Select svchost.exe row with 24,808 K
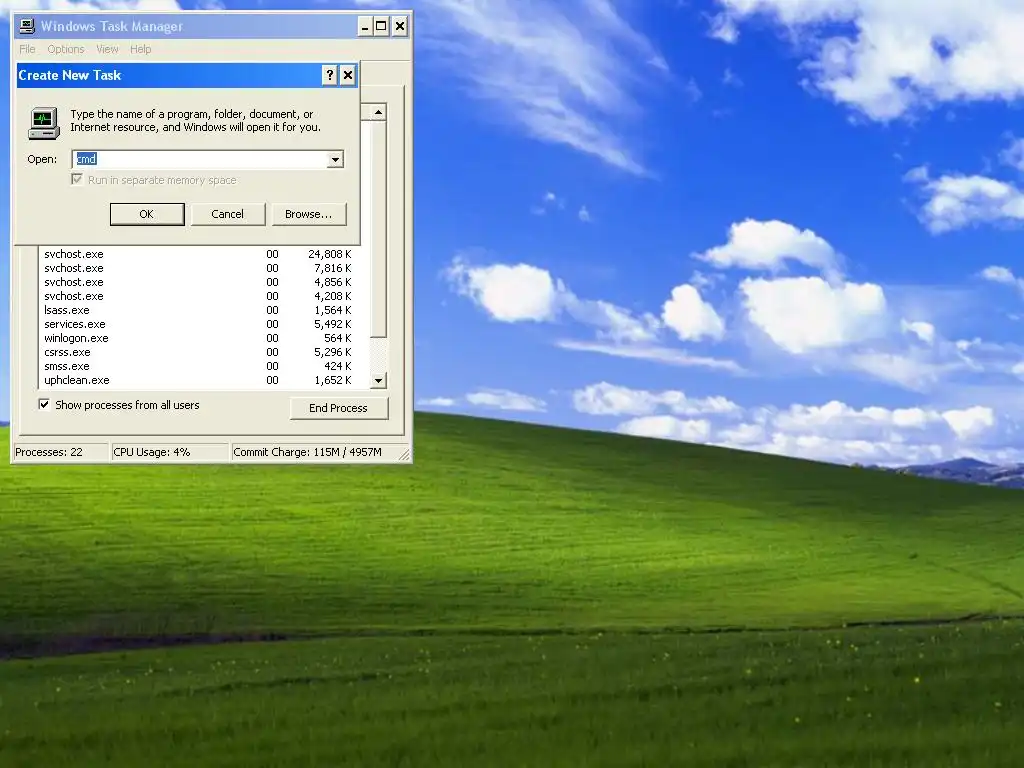Viewport: 1024px width, 768px height. 198,254
